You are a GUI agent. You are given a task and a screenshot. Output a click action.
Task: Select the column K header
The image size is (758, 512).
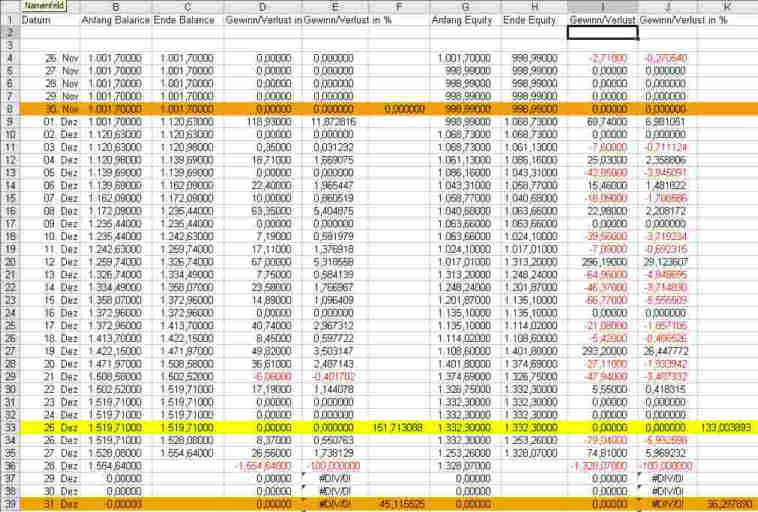[x=726, y=7]
